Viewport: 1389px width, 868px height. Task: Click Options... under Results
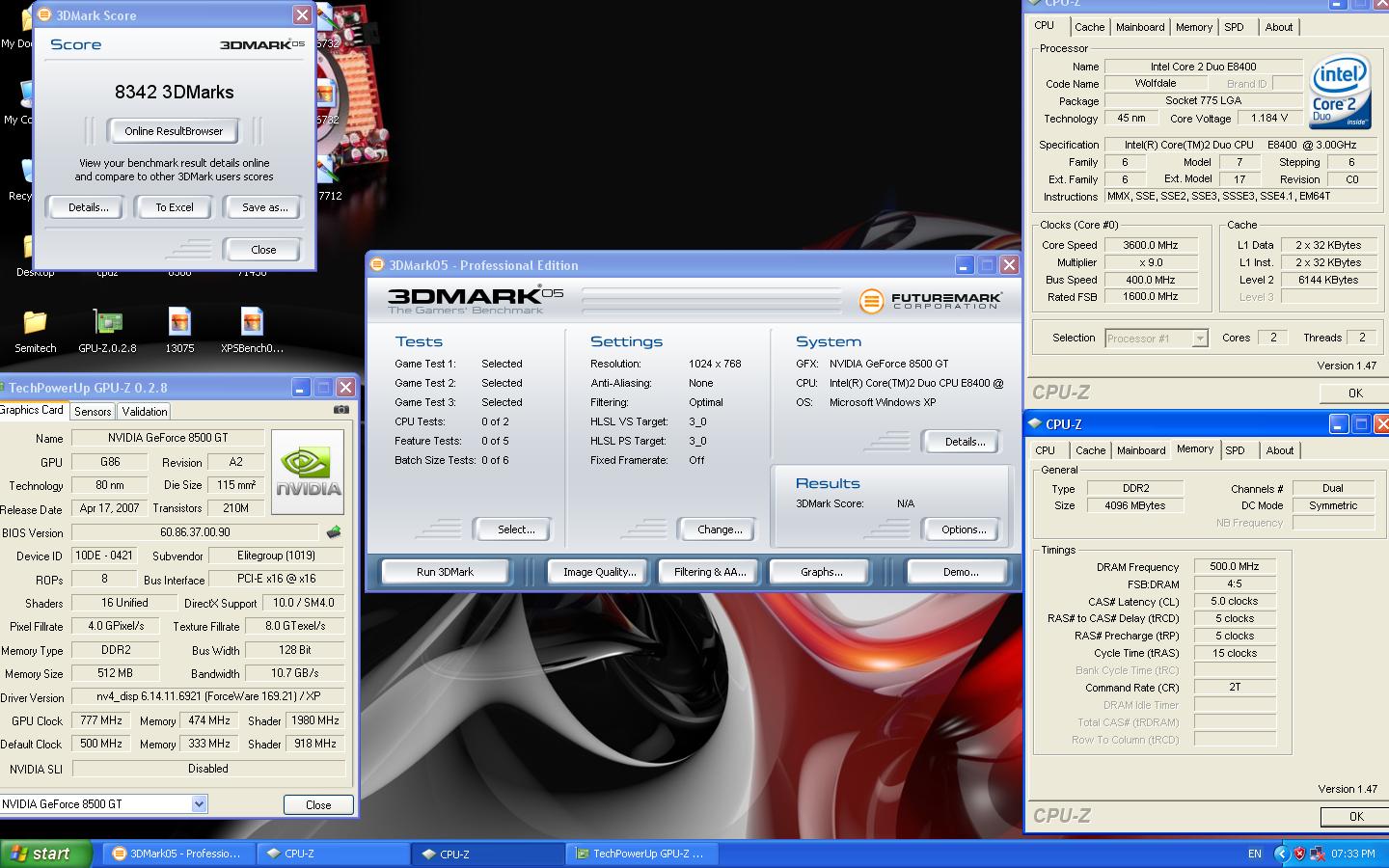[964, 529]
